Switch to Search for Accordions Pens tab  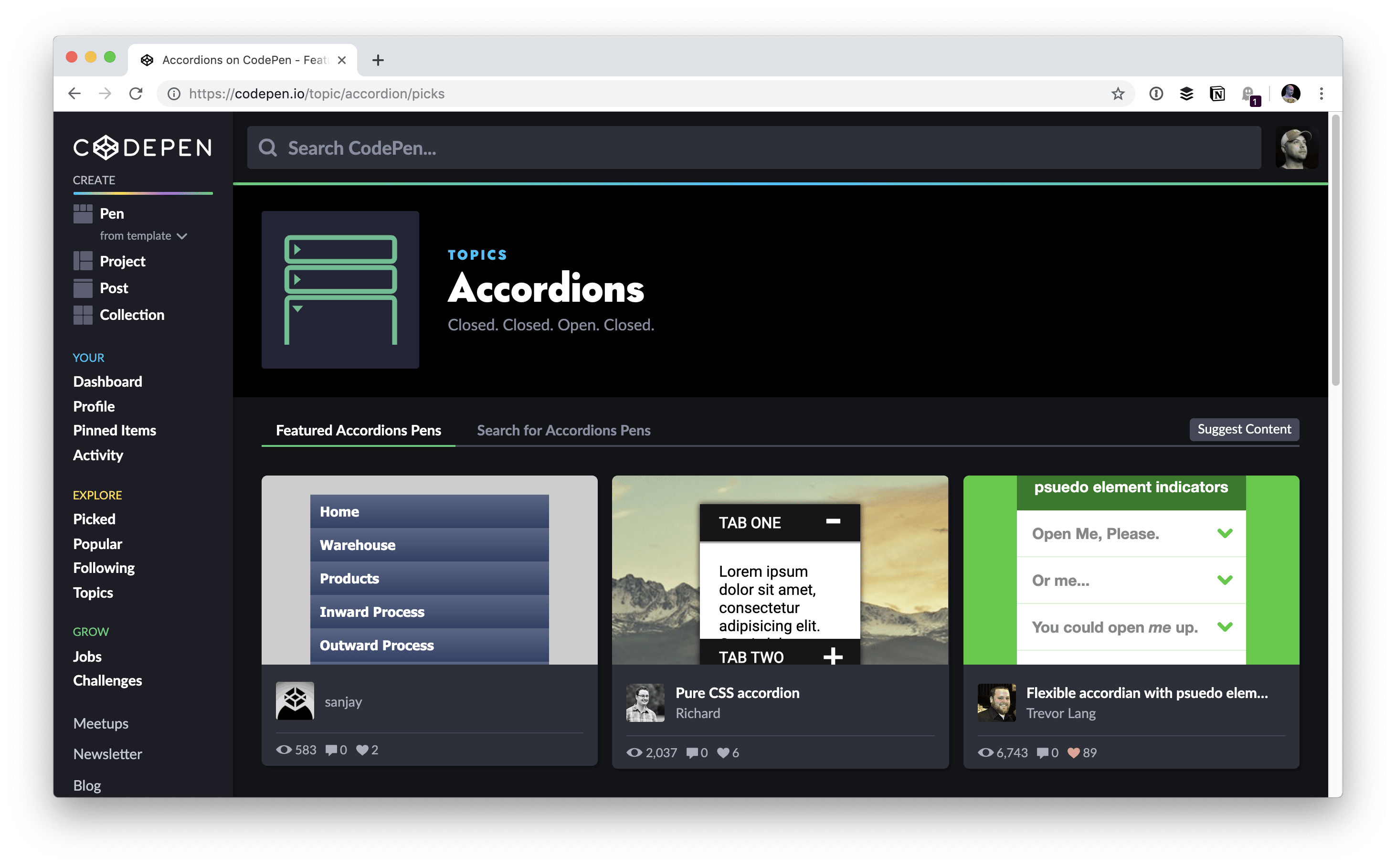tap(563, 430)
